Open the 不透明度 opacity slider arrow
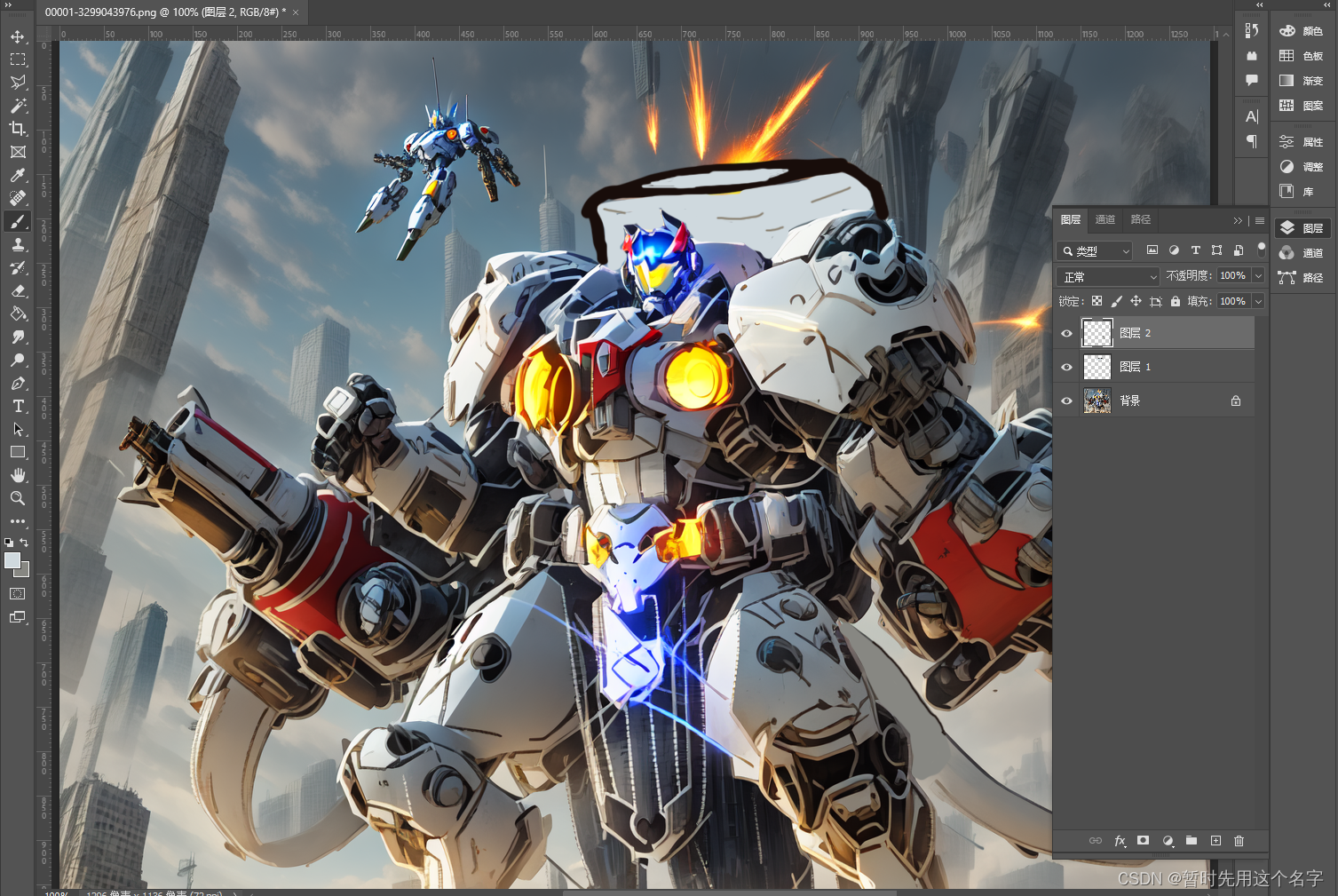The height and width of the screenshot is (896, 1338). pos(1258,276)
